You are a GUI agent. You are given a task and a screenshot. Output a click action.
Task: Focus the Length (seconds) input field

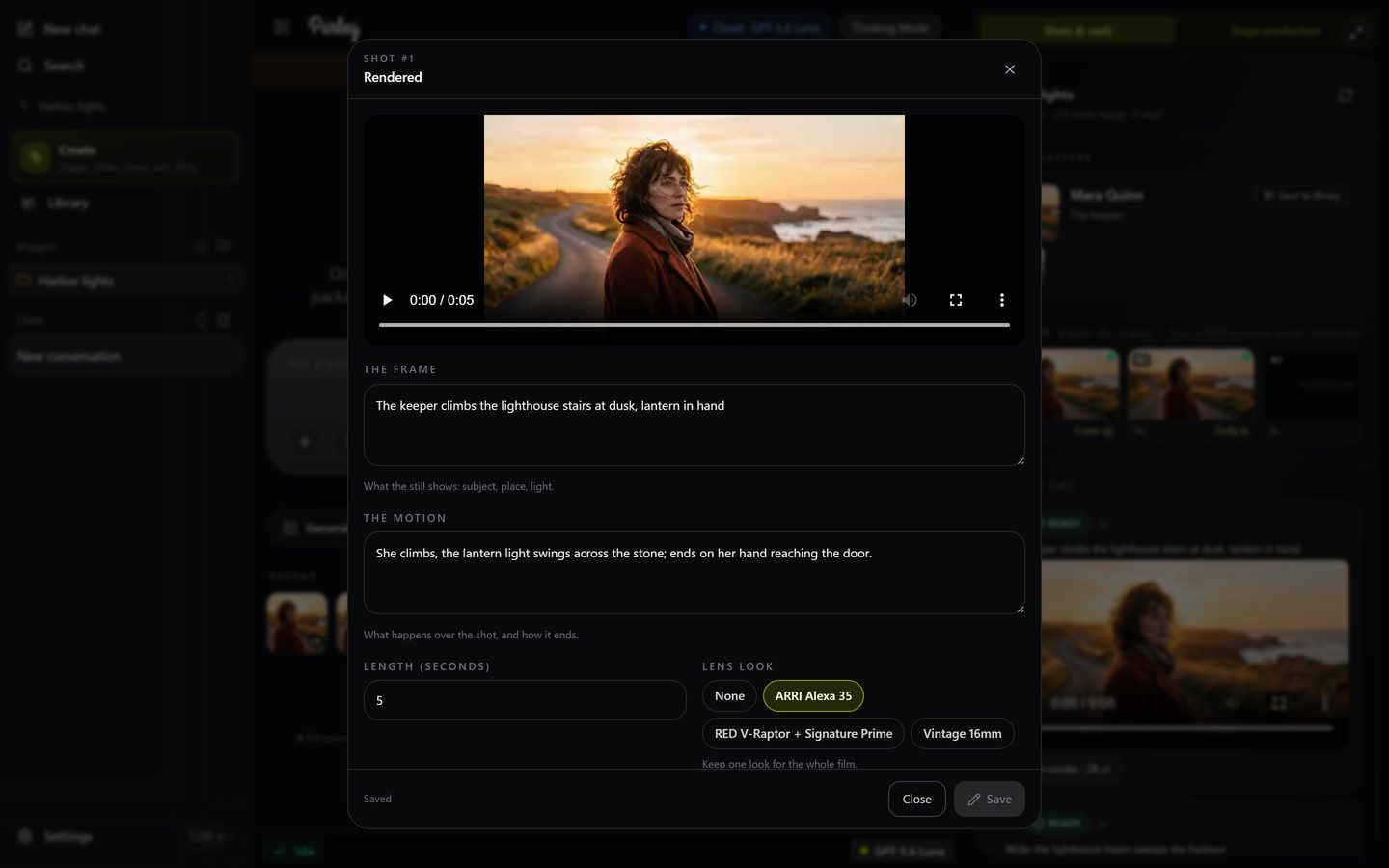525,700
